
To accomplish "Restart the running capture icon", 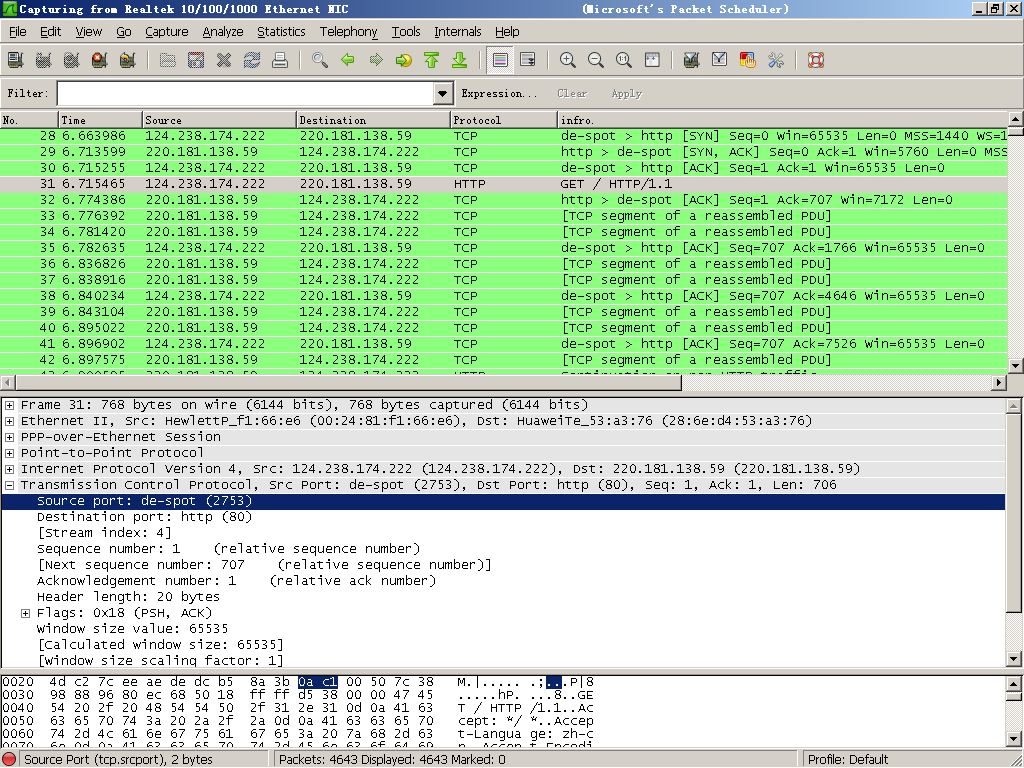I will [x=128, y=60].
